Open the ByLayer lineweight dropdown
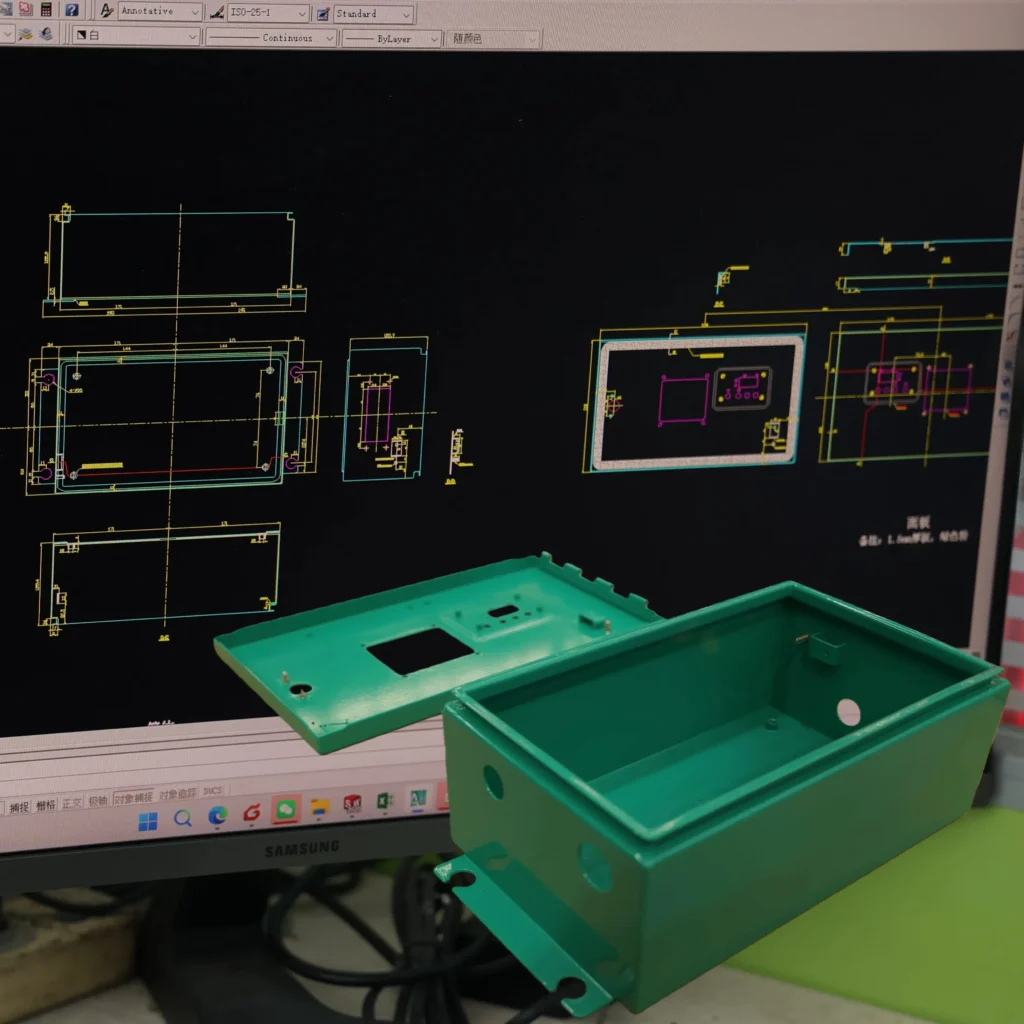The image size is (1024, 1024). tap(432, 39)
